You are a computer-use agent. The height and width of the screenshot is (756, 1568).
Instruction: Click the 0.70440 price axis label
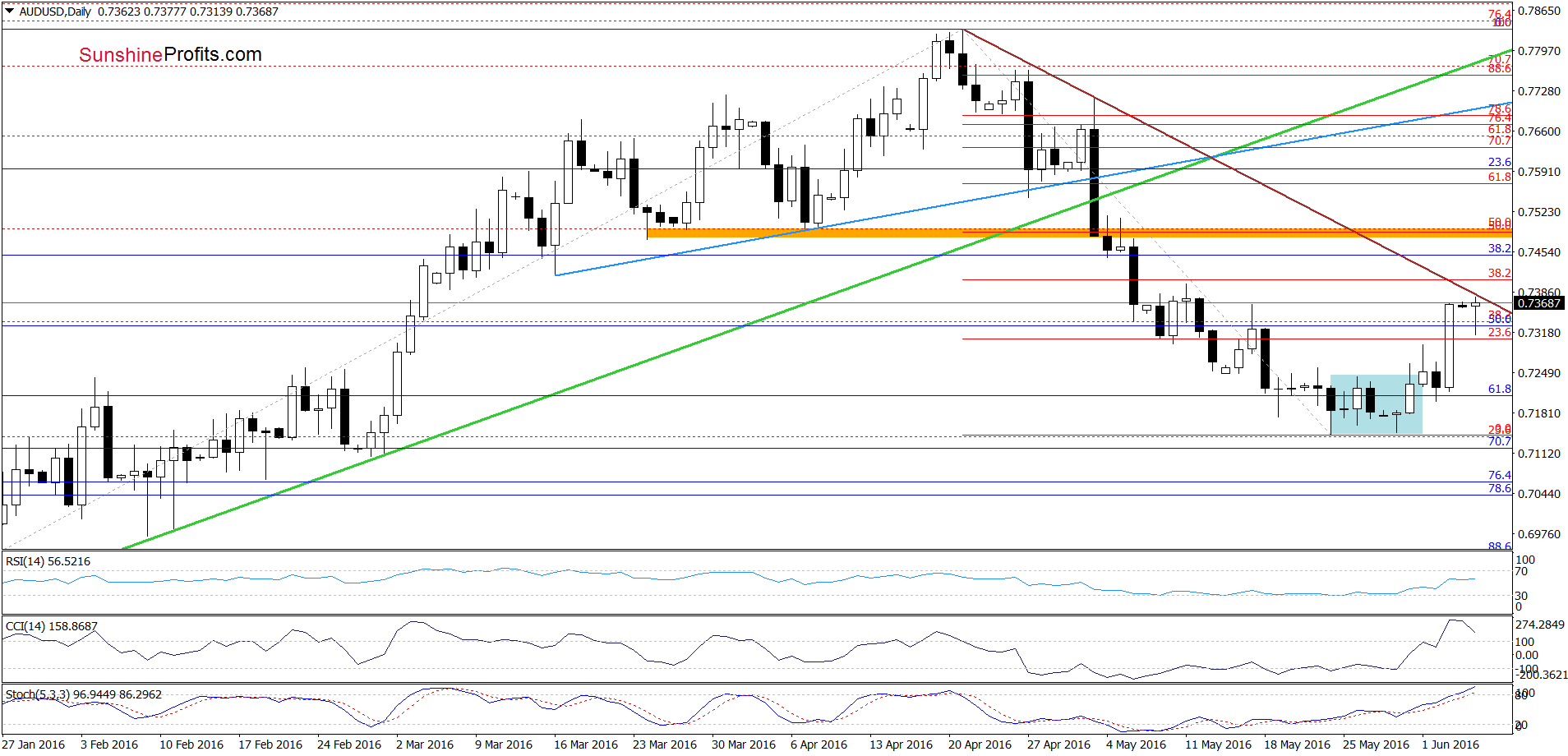[1538, 494]
